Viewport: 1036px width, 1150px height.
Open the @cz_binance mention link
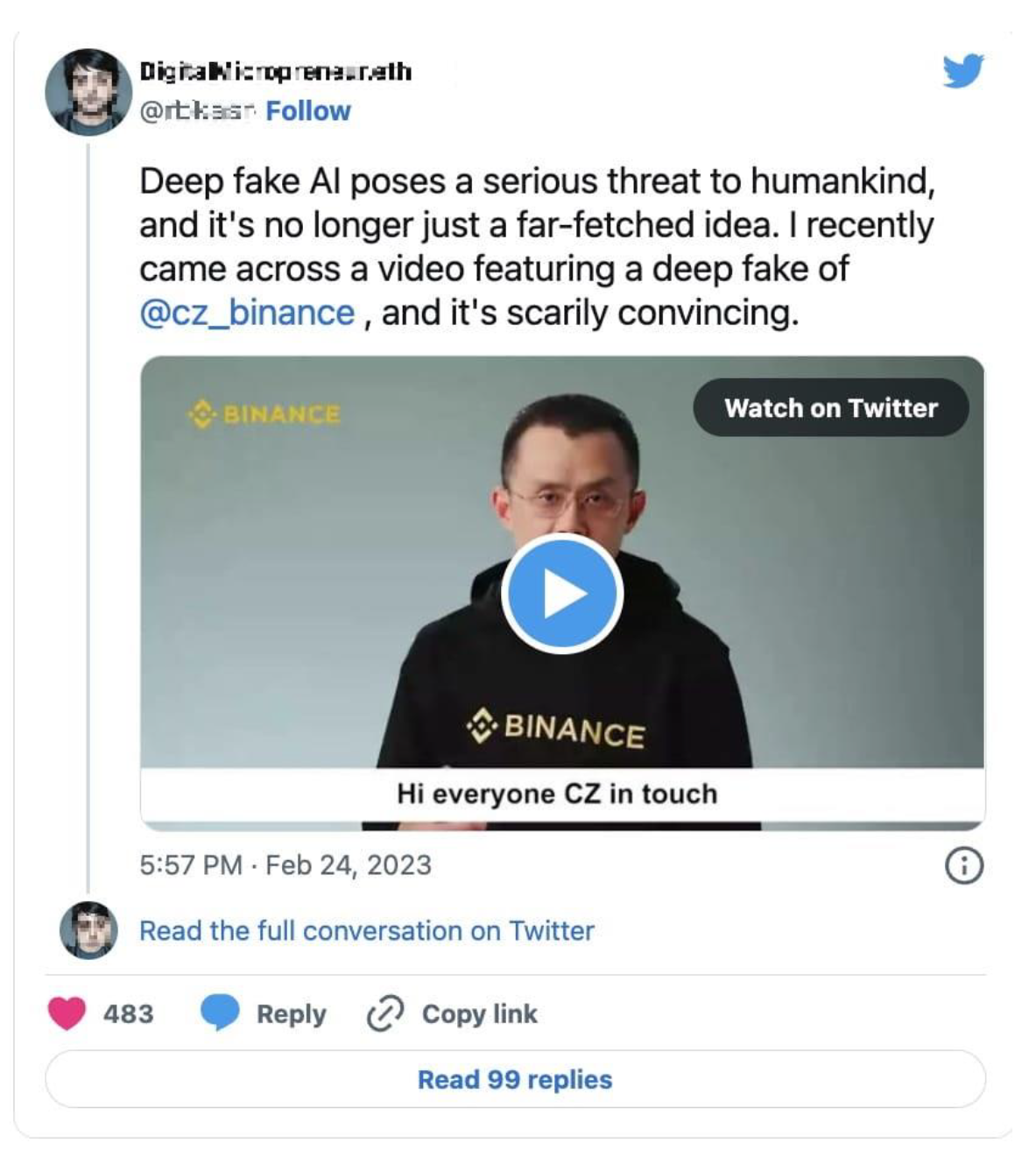pyautogui.click(x=247, y=313)
